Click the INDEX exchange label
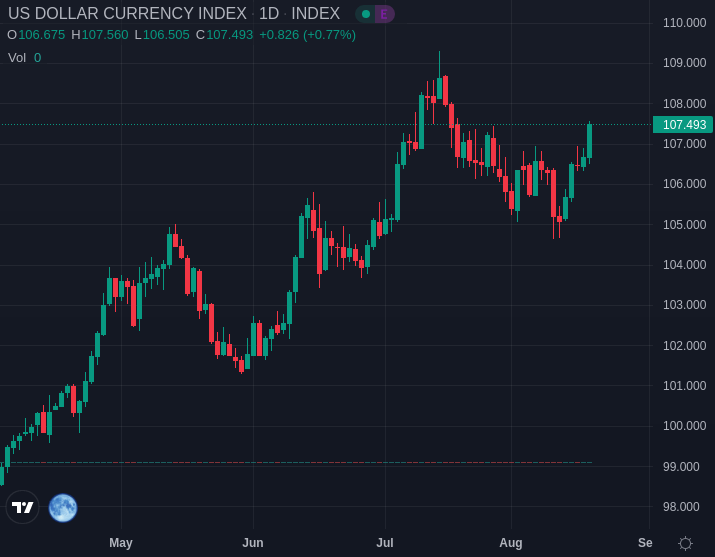Viewport: 715px width, 557px height. click(x=316, y=14)
